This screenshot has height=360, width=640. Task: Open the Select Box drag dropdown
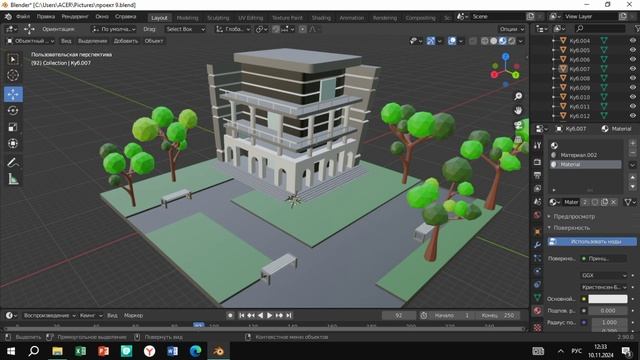pos(185,29)
